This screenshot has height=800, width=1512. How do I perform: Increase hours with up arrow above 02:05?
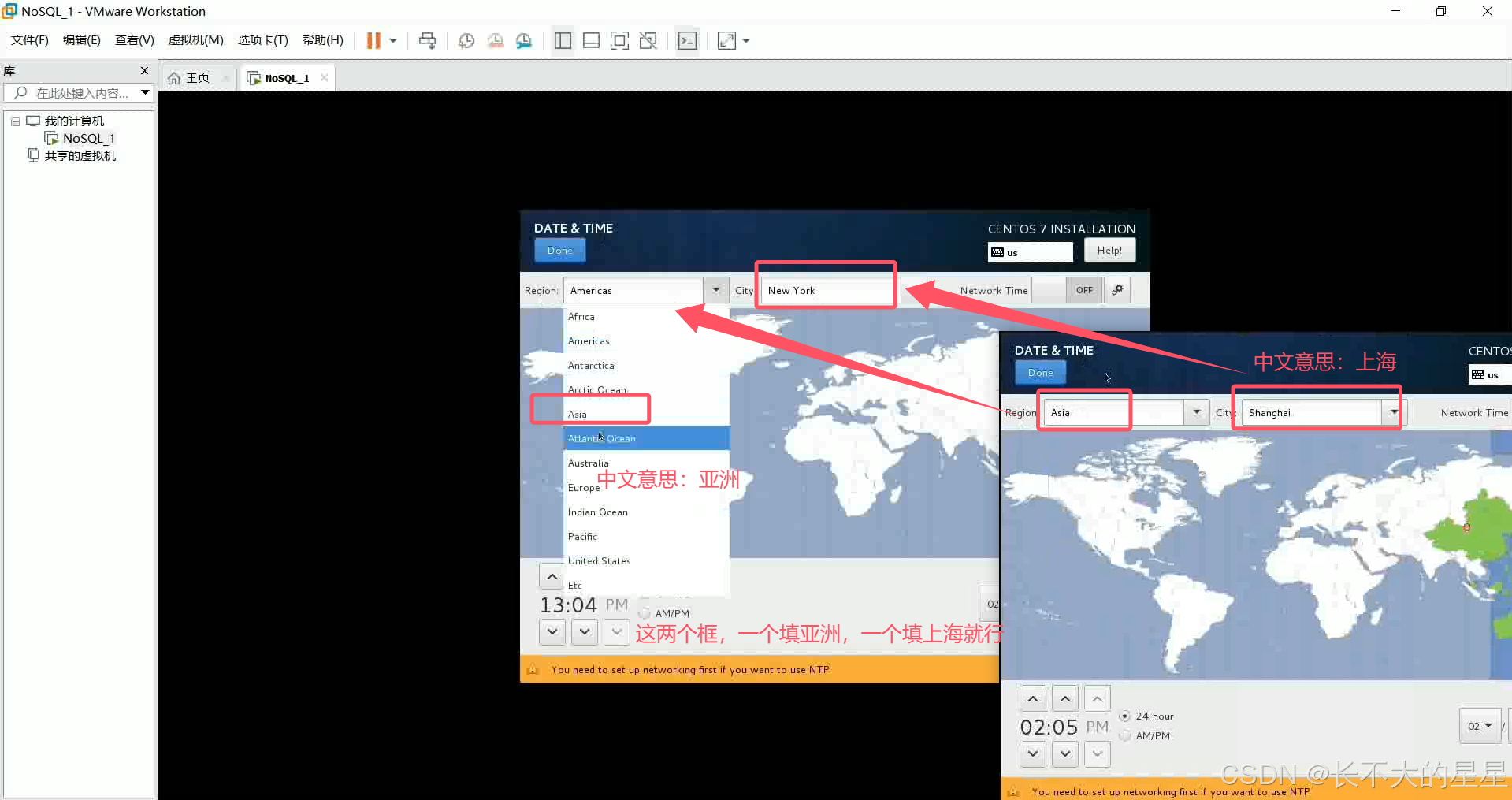coord(1033,698)
